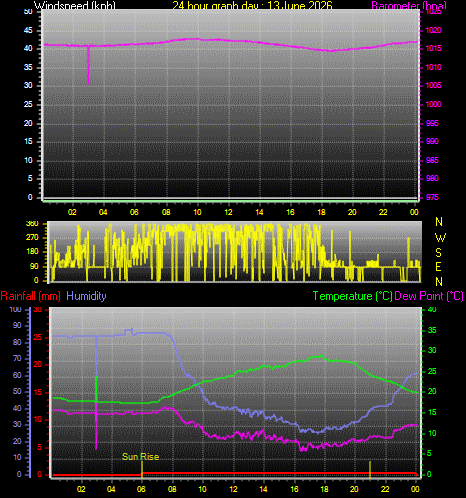Click the Temperature (°C) legend label
466x498 pixels.
[x=353, y=296]
